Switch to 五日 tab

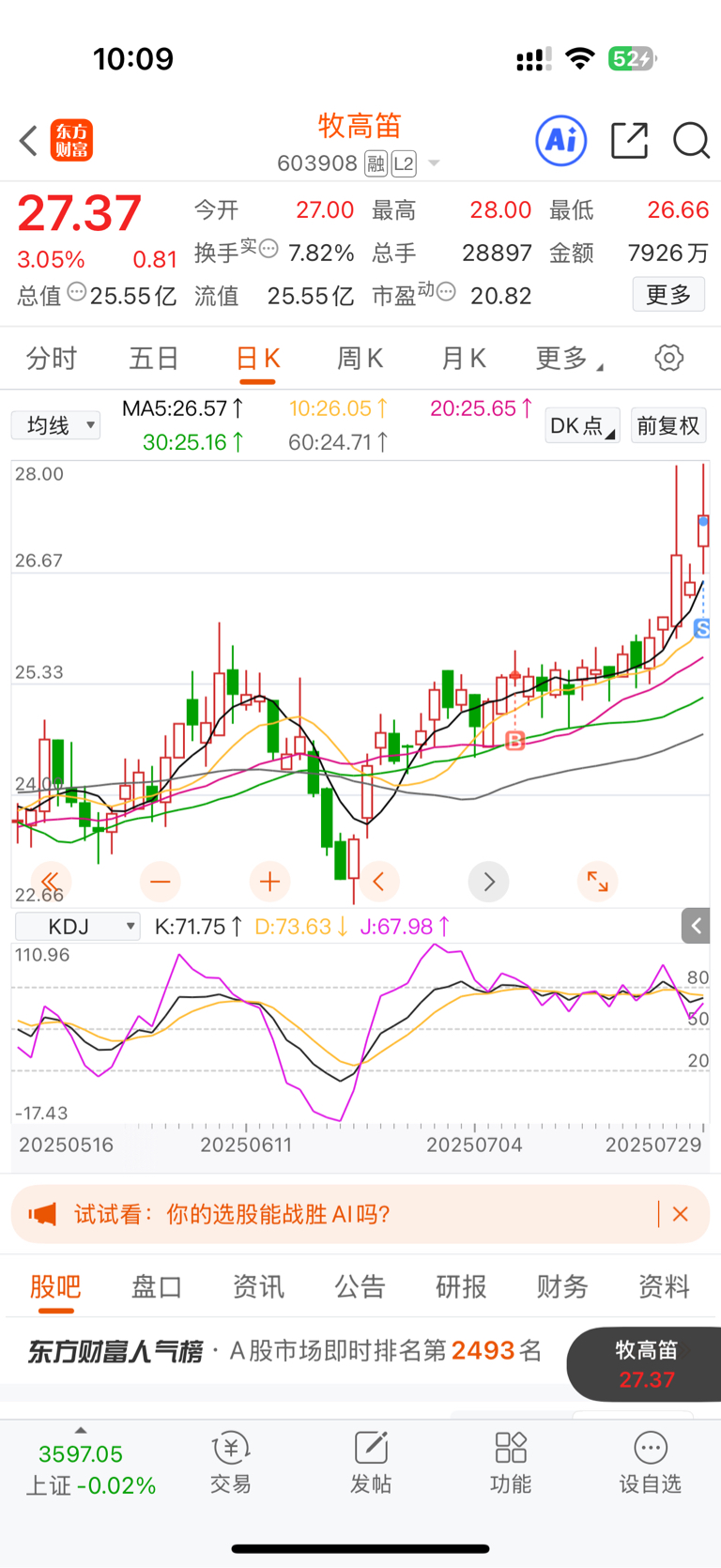(x=154, y=358)
